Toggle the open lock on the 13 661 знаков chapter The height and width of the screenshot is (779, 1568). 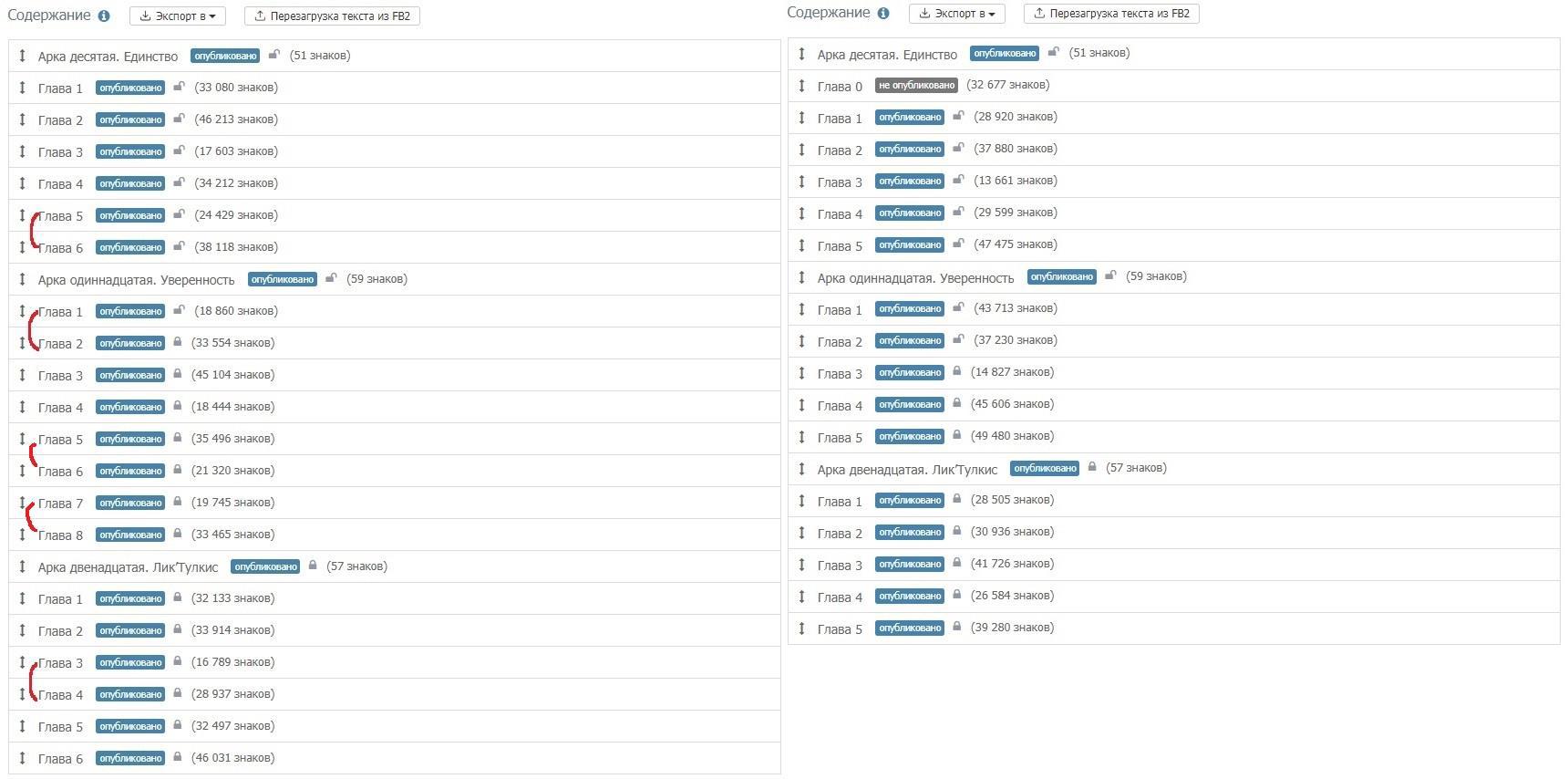tap(958, 180)
